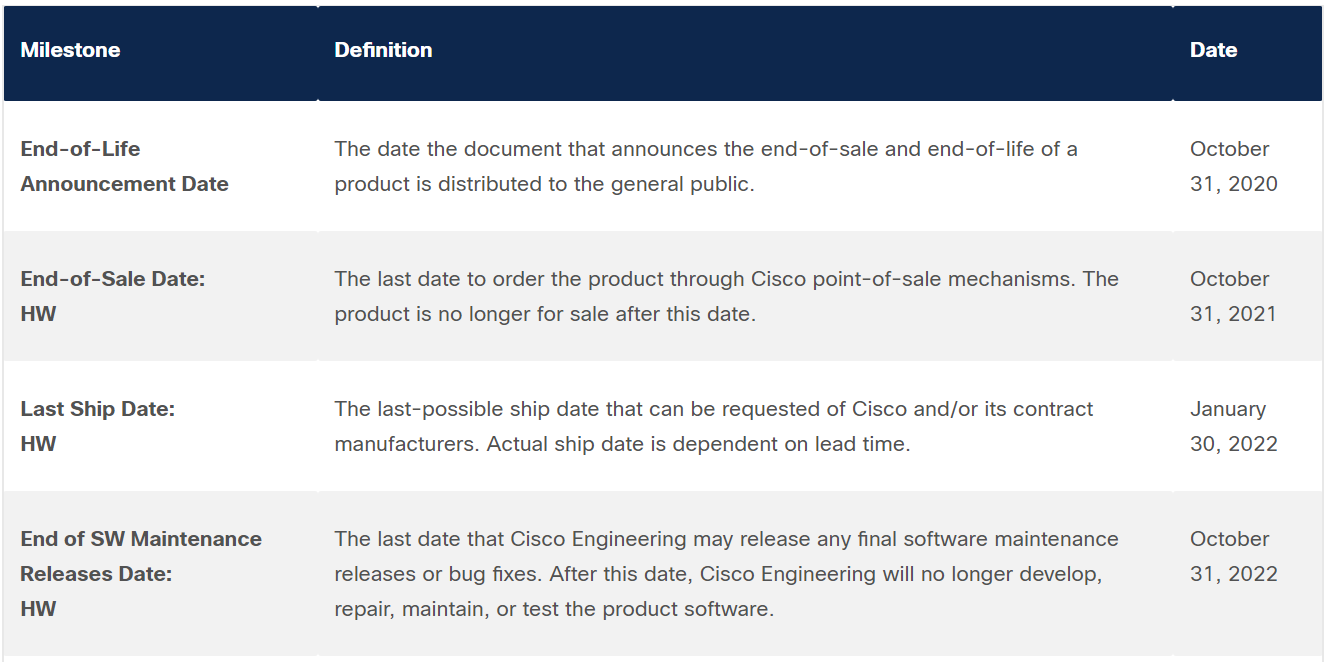
Task: Click the Date column header
Action: coord(1213,50)
